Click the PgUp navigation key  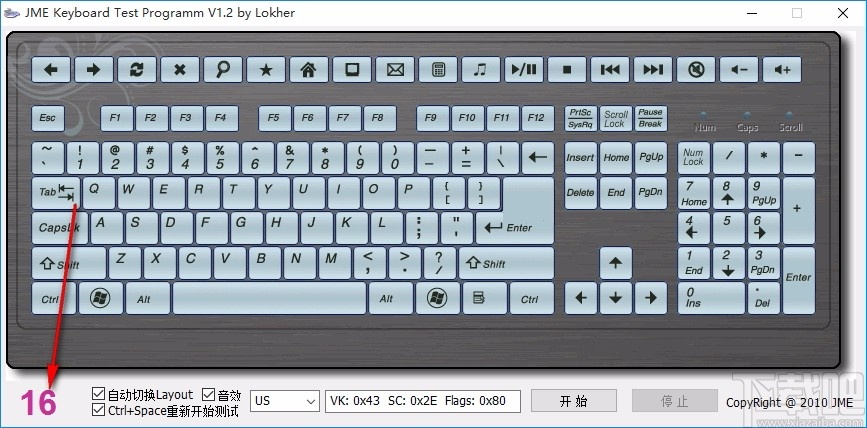coord(651,158)
